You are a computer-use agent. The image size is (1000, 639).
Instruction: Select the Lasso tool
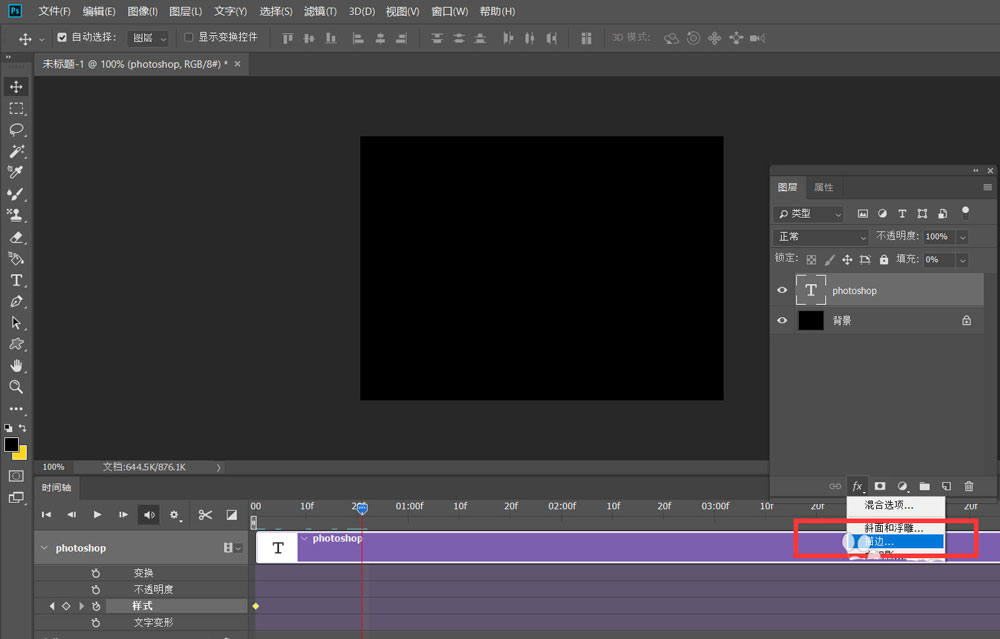tap(16, 130)
